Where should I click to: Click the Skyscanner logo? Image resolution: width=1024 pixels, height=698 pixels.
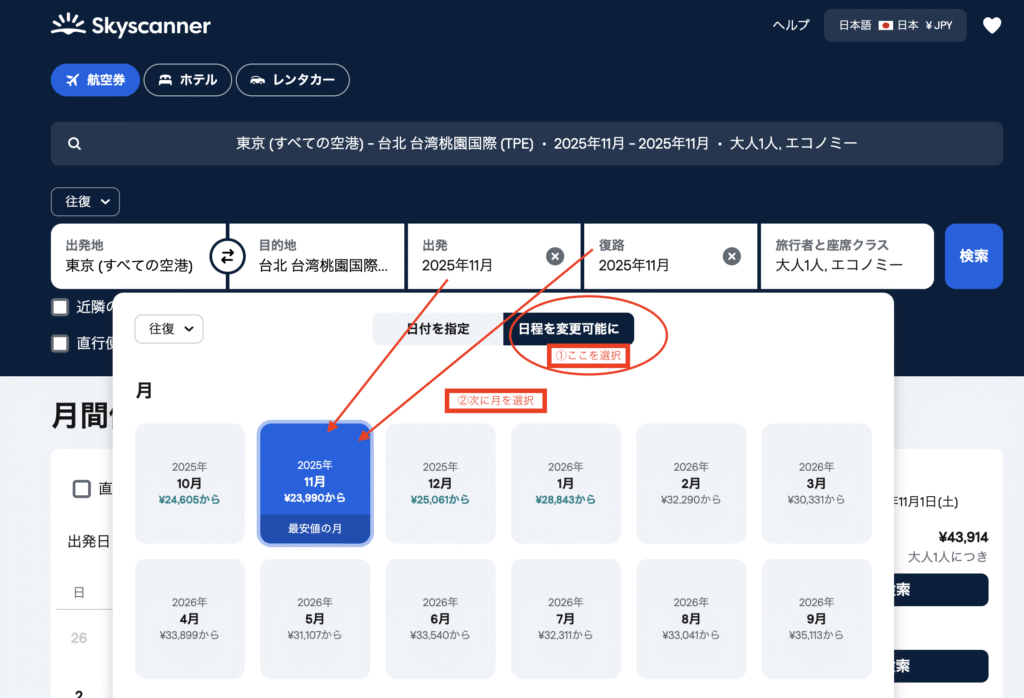point(131,26)
